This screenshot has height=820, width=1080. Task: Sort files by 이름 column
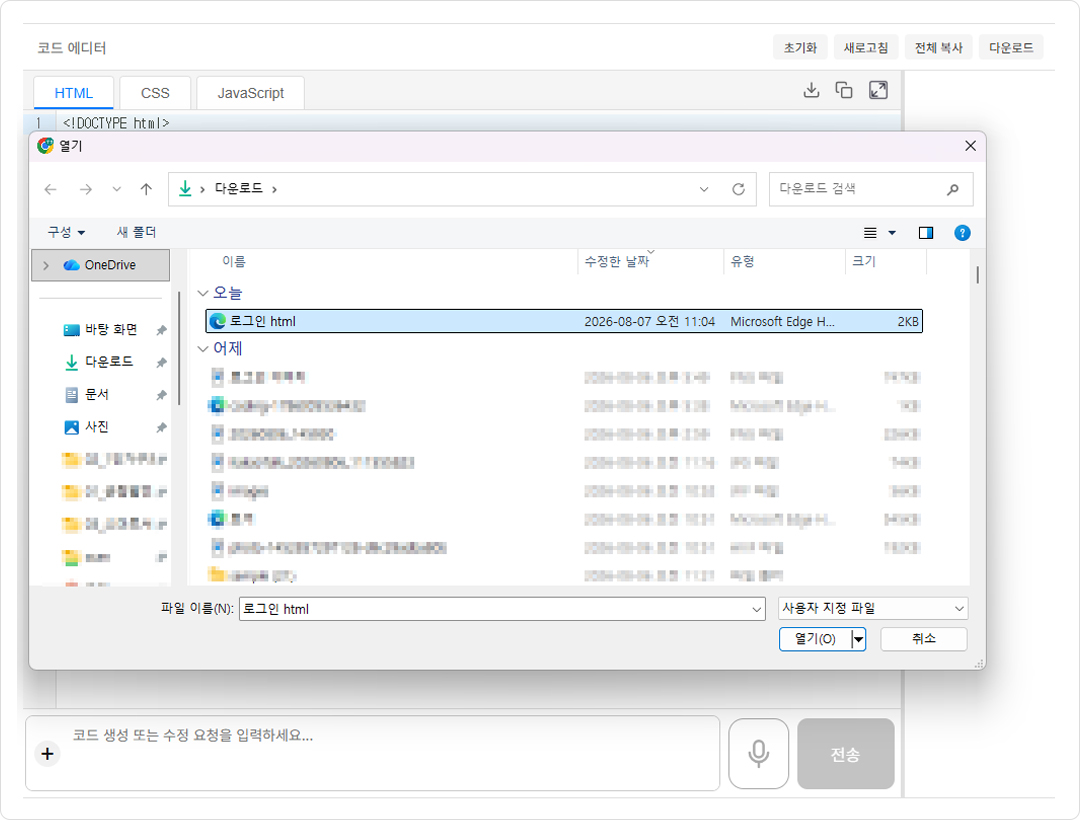click(233, 262)
